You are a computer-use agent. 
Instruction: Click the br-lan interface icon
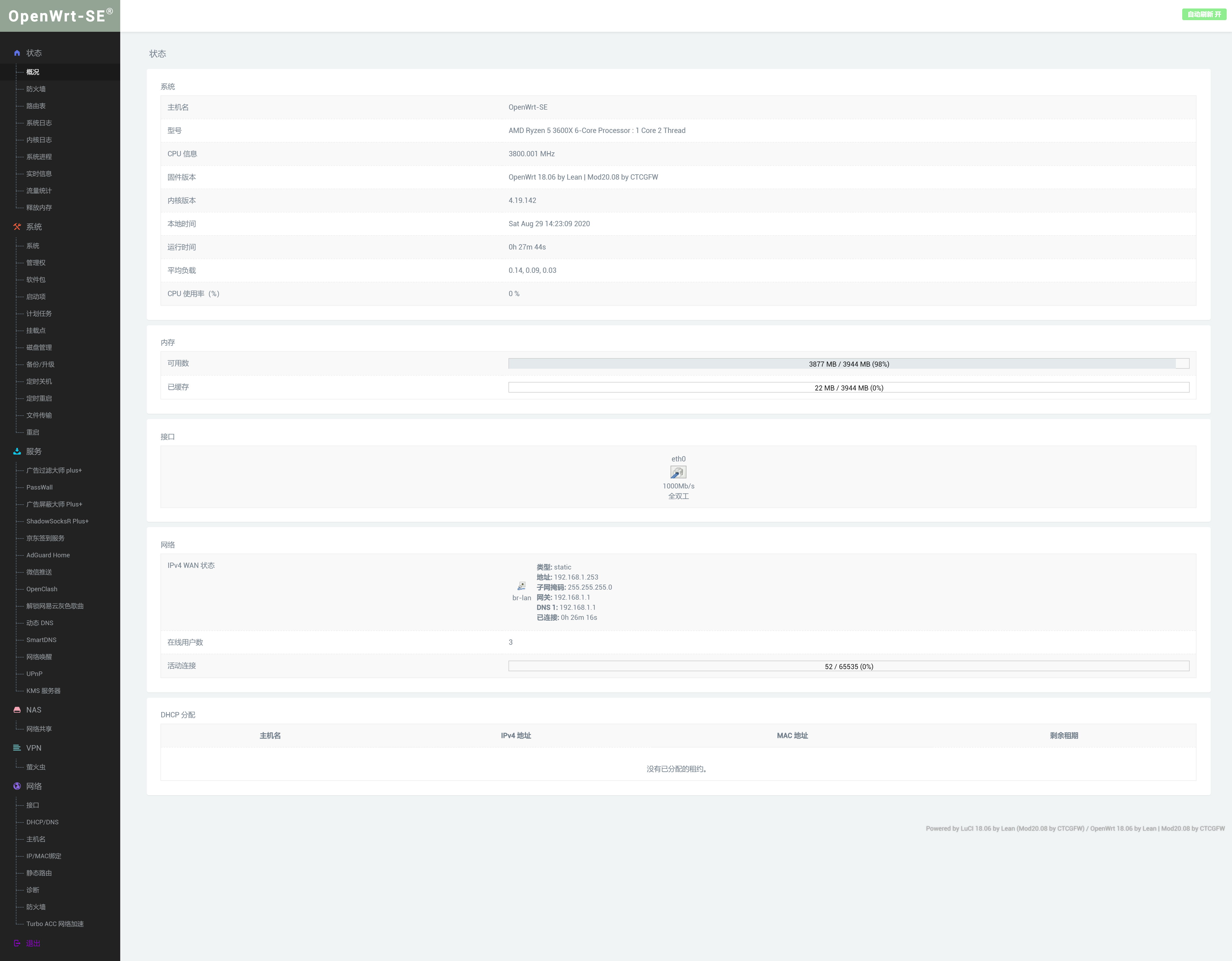point(521,586)
